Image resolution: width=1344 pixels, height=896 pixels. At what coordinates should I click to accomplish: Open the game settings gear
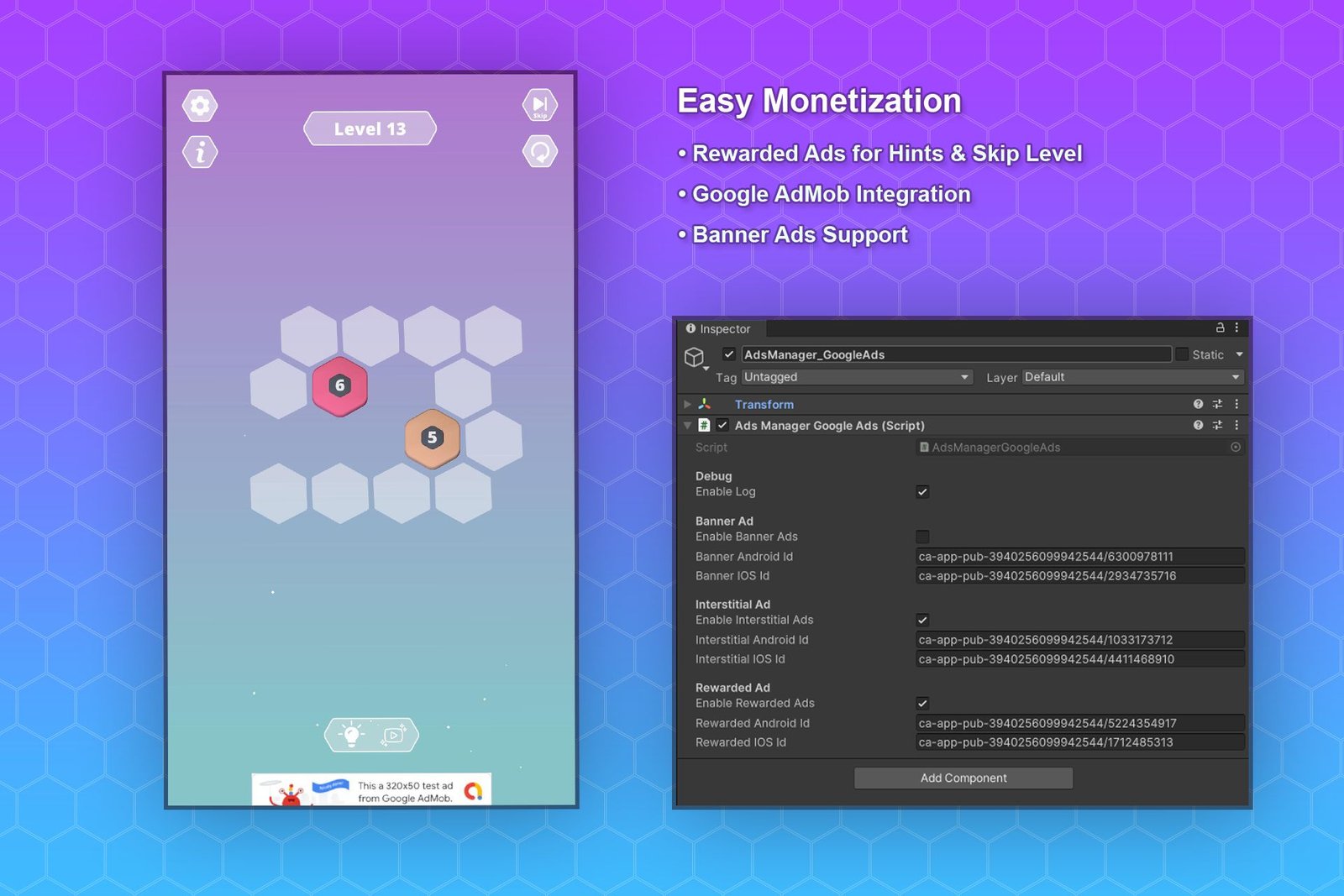(199, 105)
